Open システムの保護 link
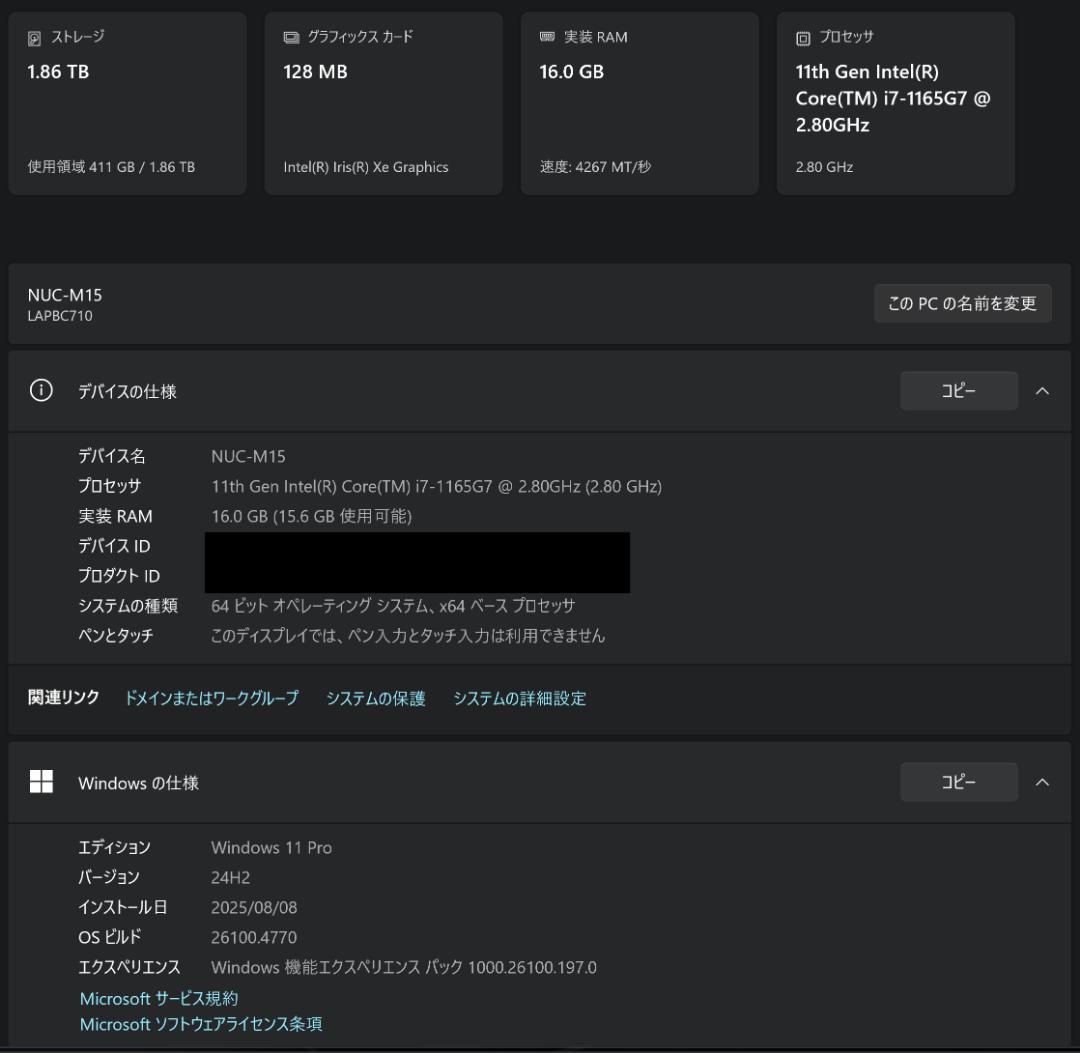1080x1053 pixels. point(375,698)
